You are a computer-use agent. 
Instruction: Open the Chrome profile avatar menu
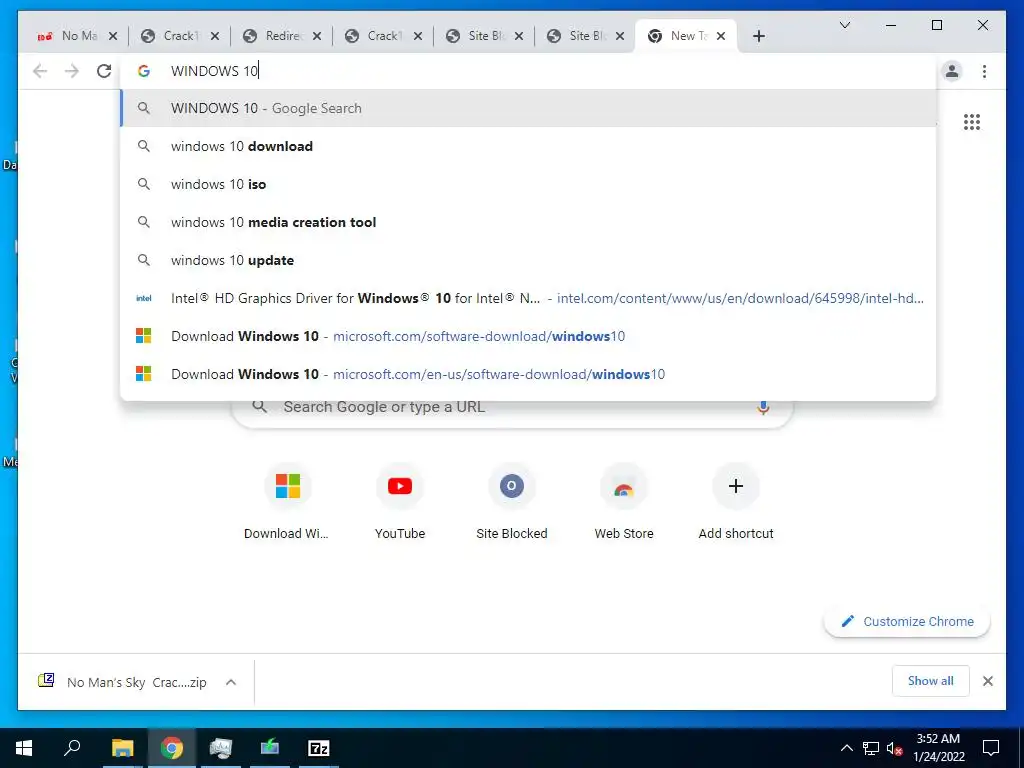[952, 71]
